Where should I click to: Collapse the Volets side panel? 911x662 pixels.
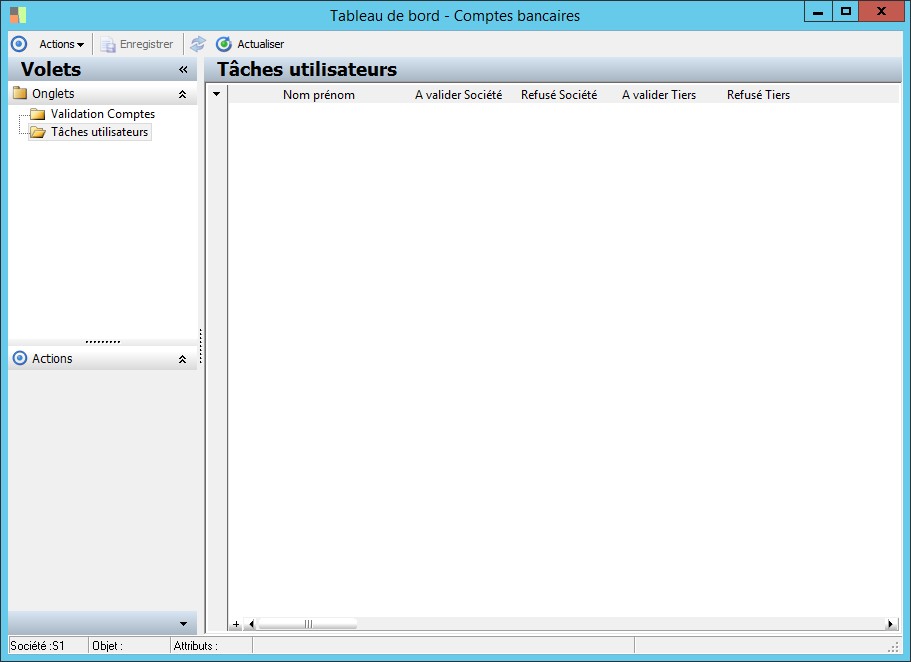[x=183, y=70]
